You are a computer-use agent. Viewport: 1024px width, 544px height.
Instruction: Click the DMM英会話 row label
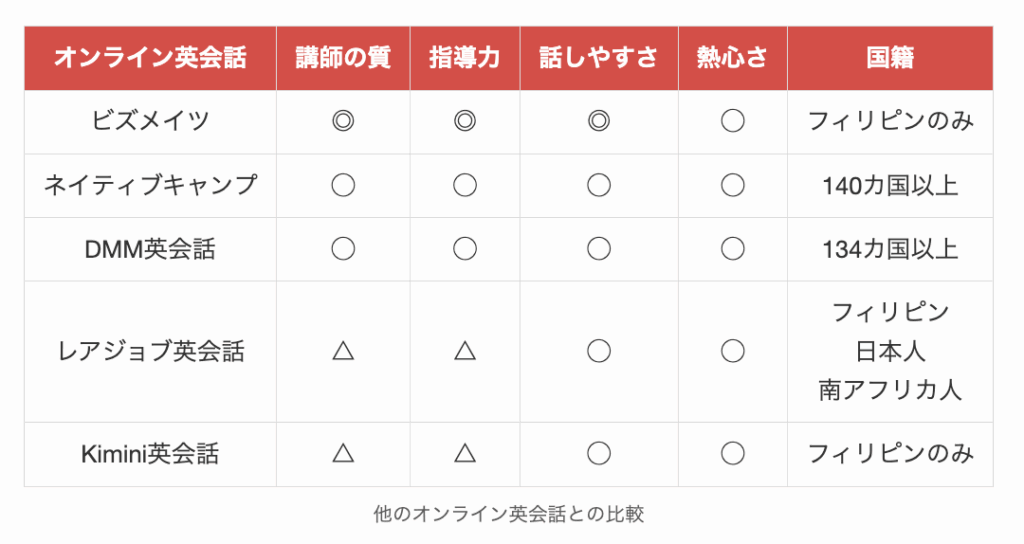(x=150, y=249)
